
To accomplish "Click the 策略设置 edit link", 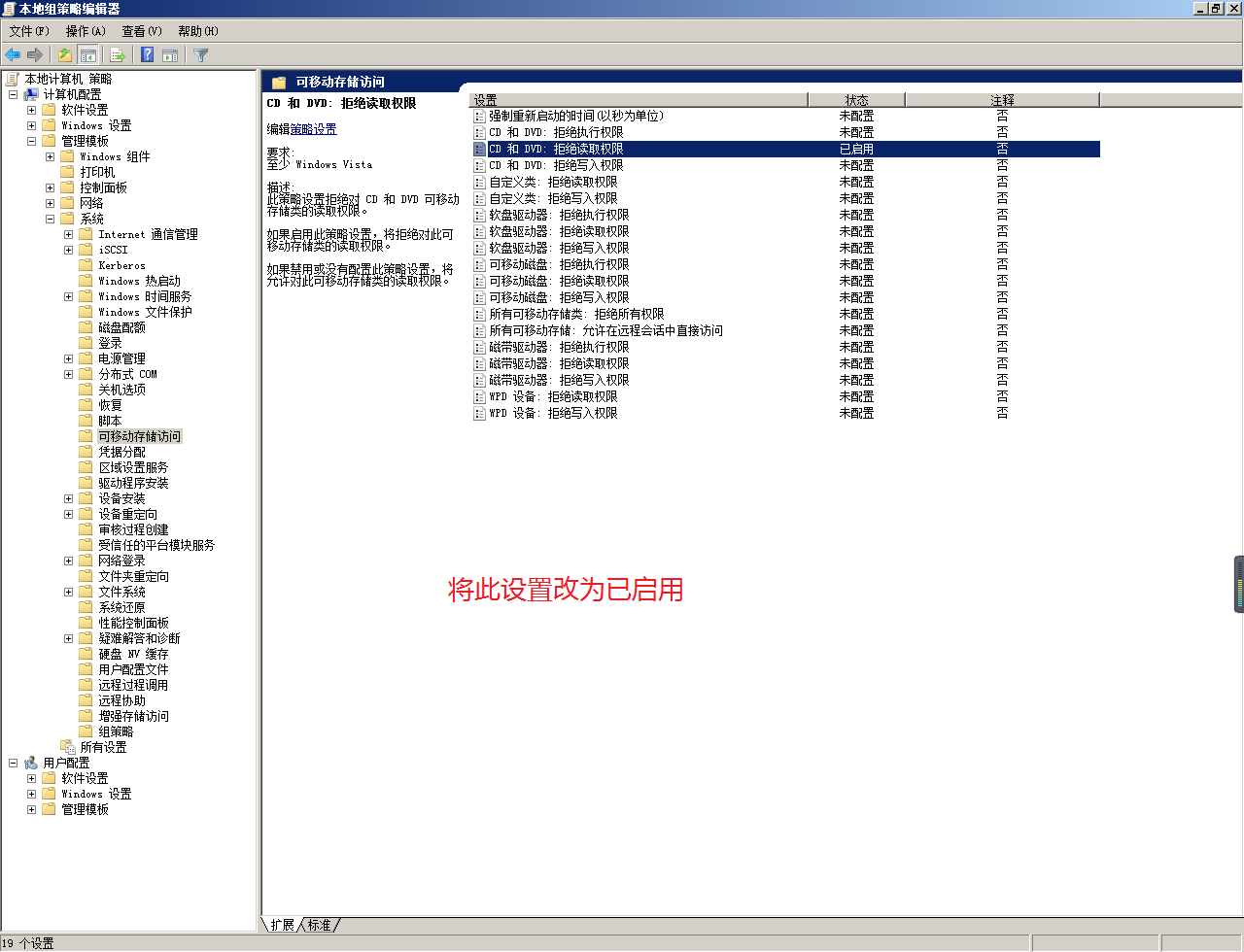I will [x=314, y=129].
